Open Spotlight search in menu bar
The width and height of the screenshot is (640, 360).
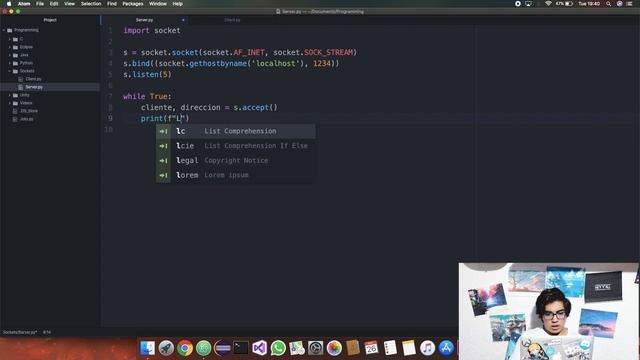coord(609,4)
